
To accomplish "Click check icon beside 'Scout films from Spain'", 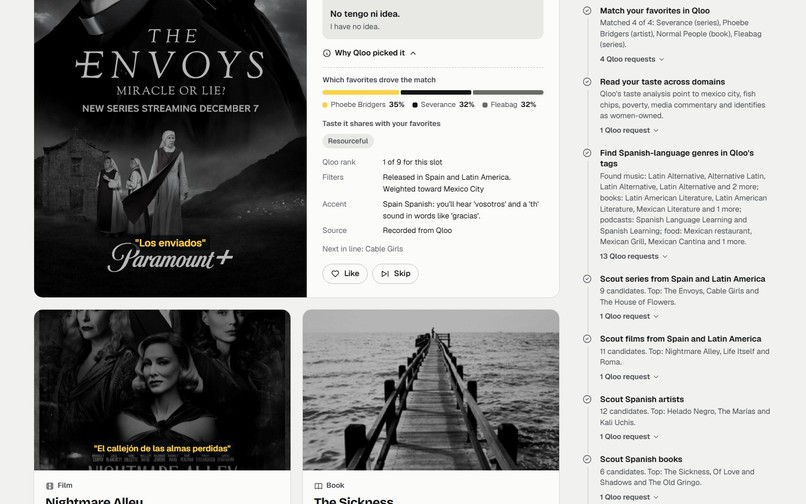I will 587,339.
